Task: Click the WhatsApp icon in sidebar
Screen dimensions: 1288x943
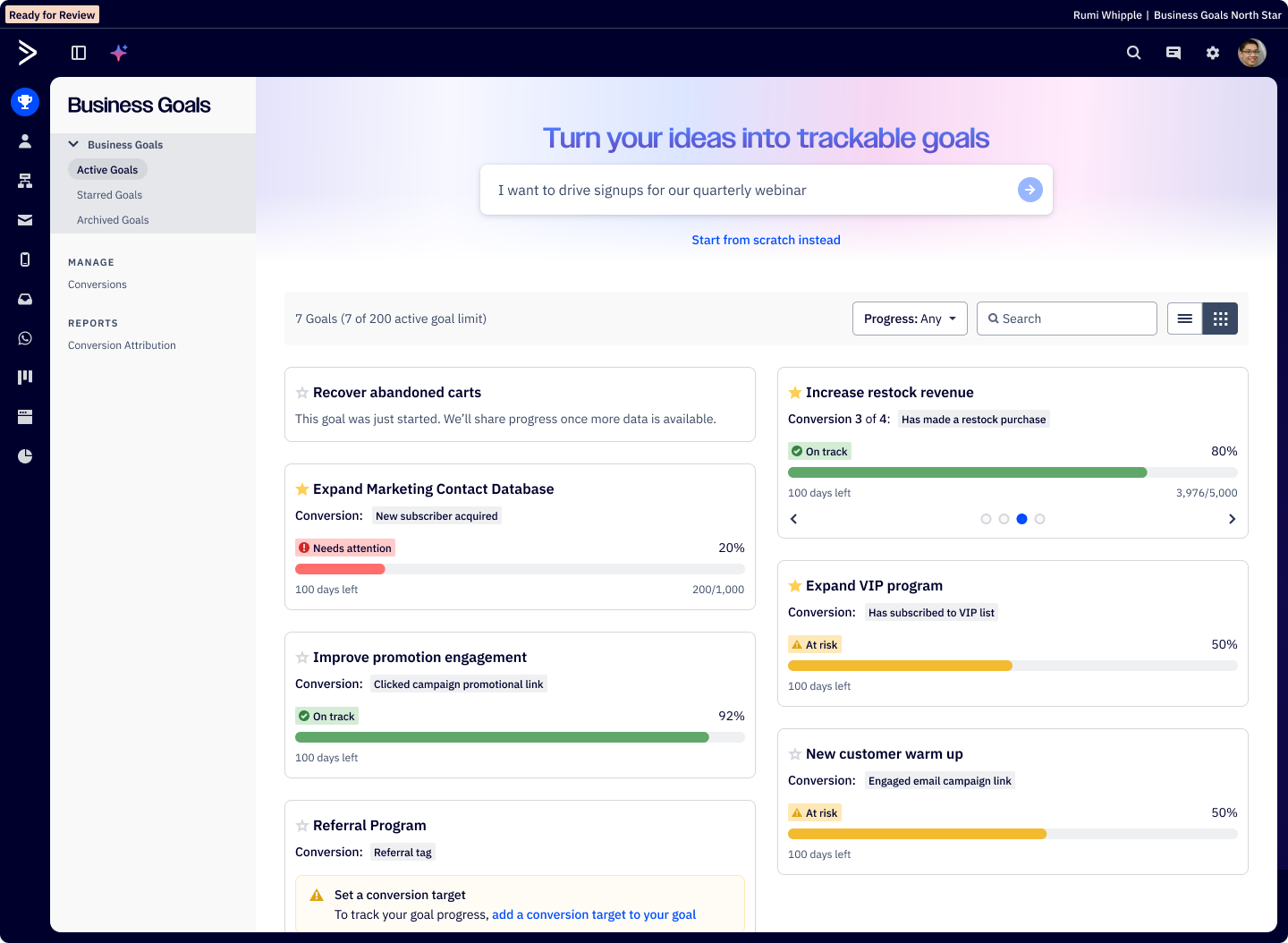Action: tap(25, 338)
